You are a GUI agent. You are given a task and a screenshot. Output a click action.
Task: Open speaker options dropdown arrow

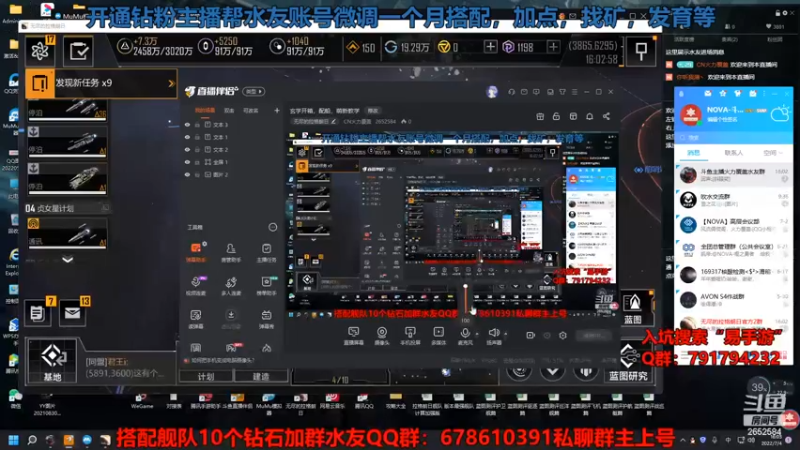pos(506,334)
